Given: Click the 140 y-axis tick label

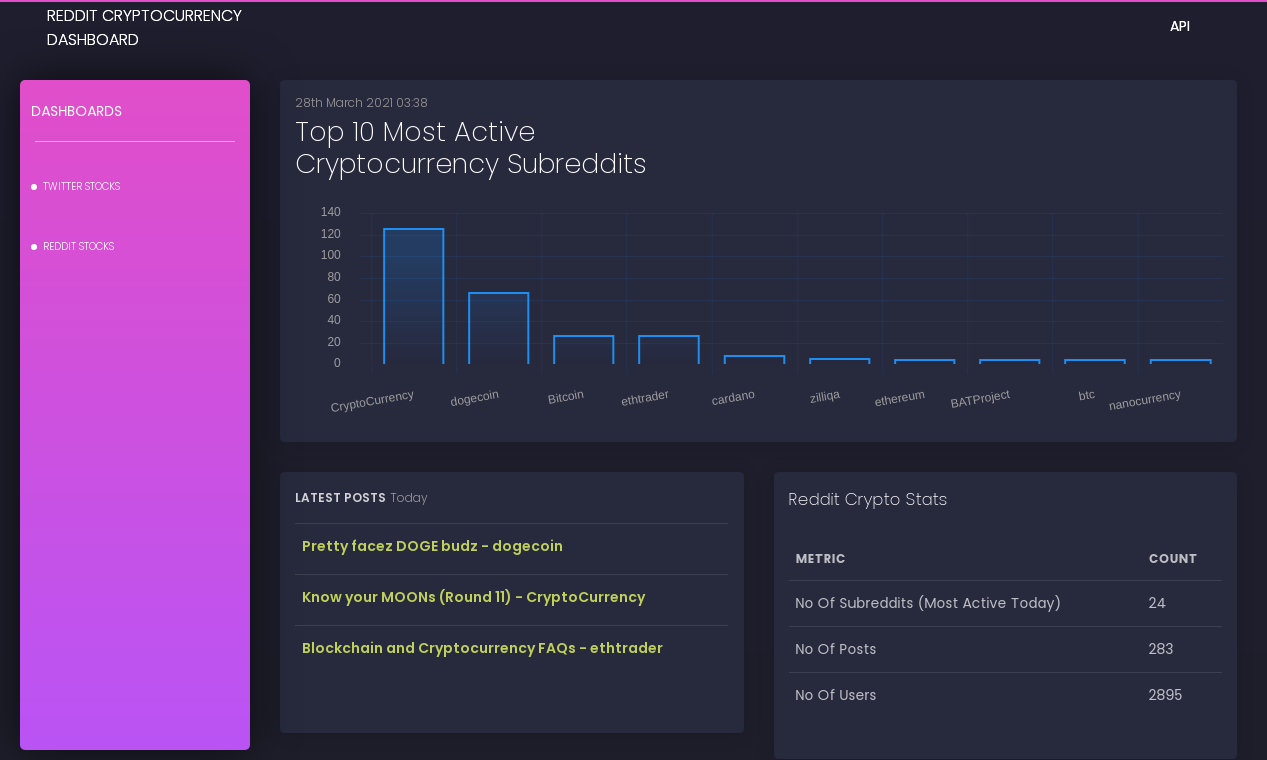Looking at the screenshot, I should [330, 212].
